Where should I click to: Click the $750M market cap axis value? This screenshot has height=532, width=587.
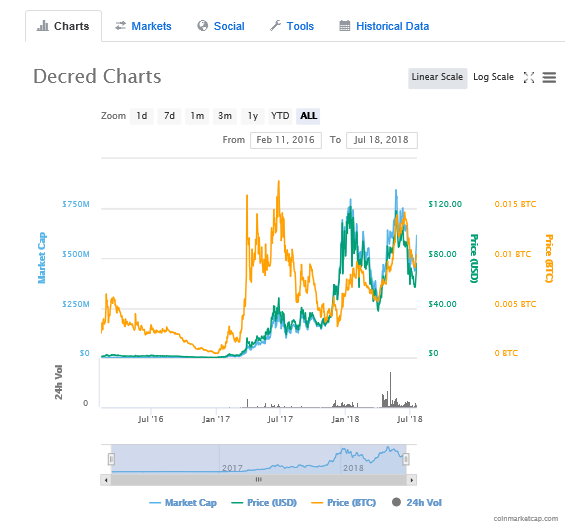[x=76, y=204]
